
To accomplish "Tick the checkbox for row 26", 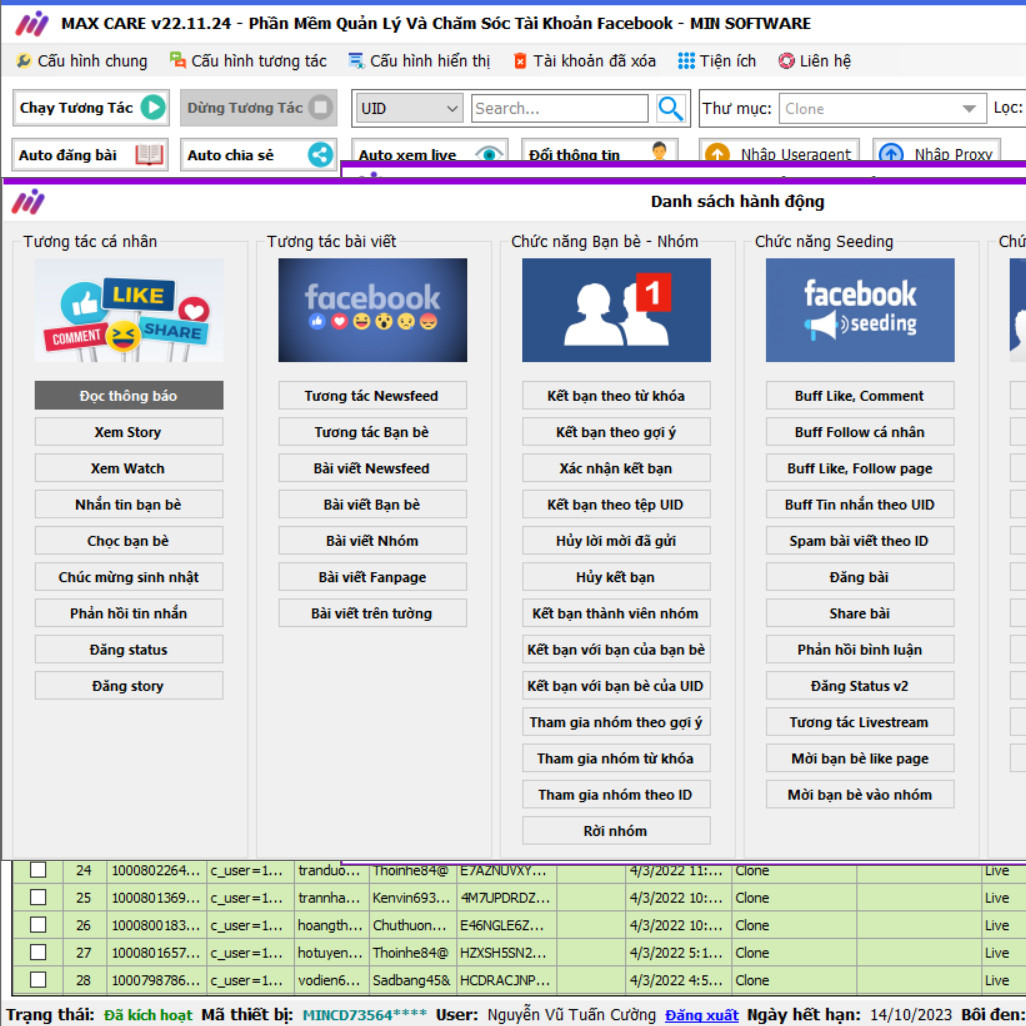I will (x=38, y=925).
